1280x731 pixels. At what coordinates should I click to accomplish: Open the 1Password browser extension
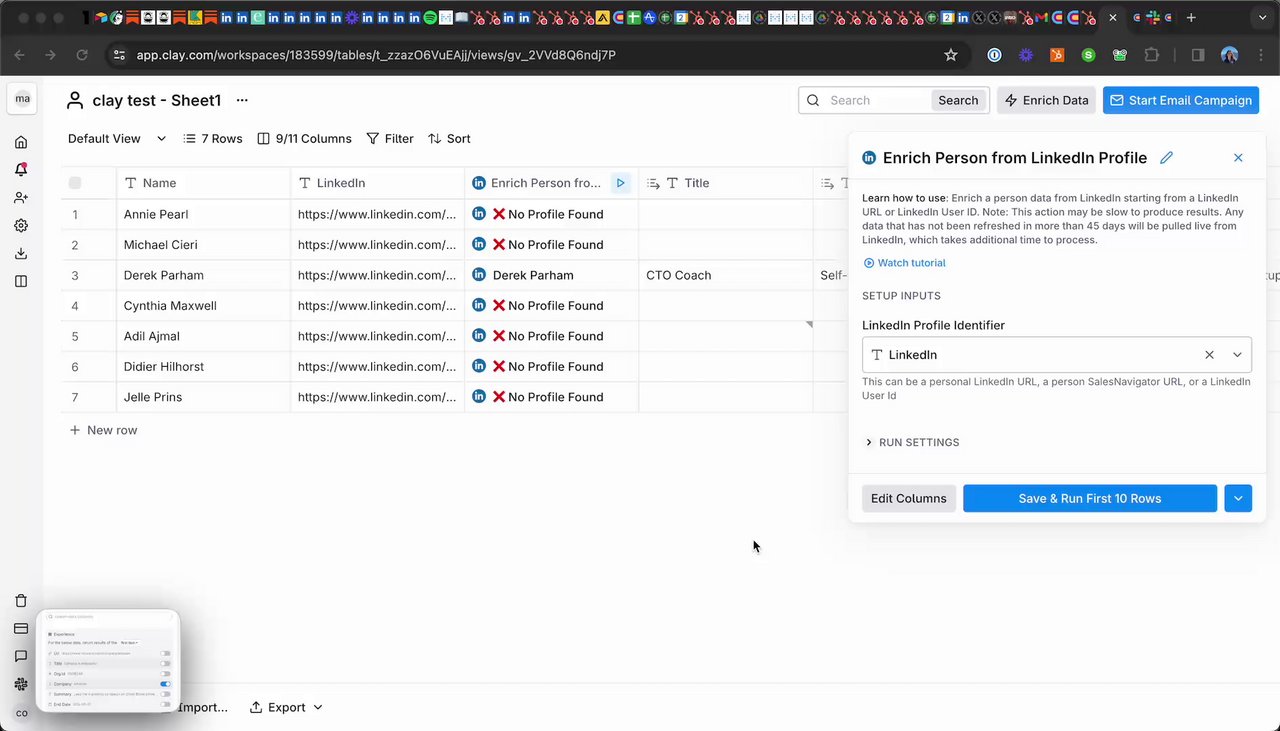pyautogui.click(x=994, y=55)
